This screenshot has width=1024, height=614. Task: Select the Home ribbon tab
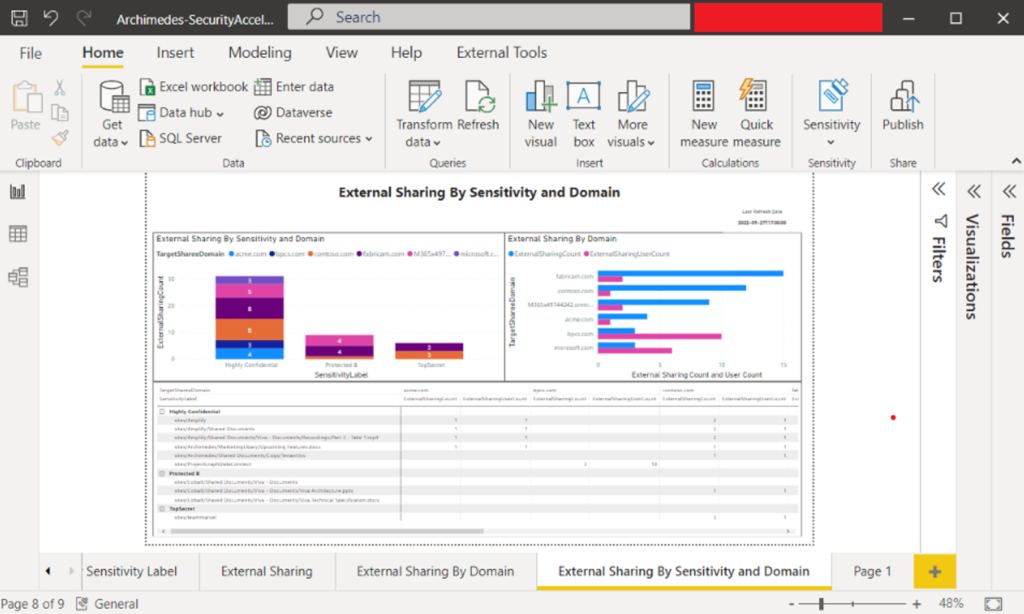click(103, 53)
